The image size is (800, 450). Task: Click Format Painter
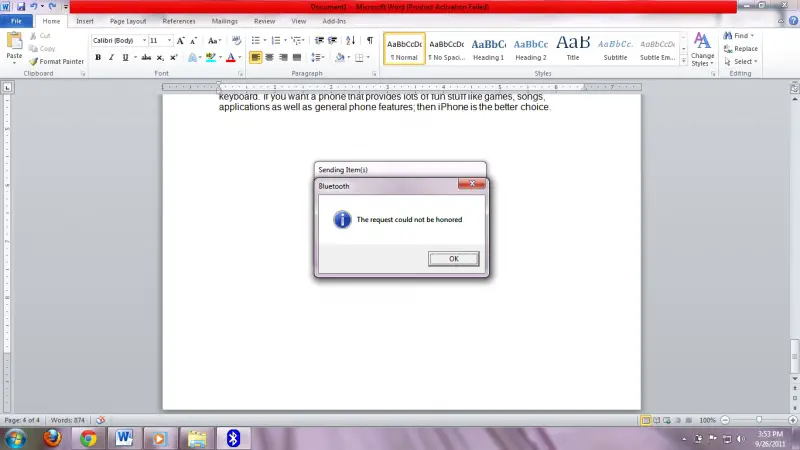tap(56, 61)
